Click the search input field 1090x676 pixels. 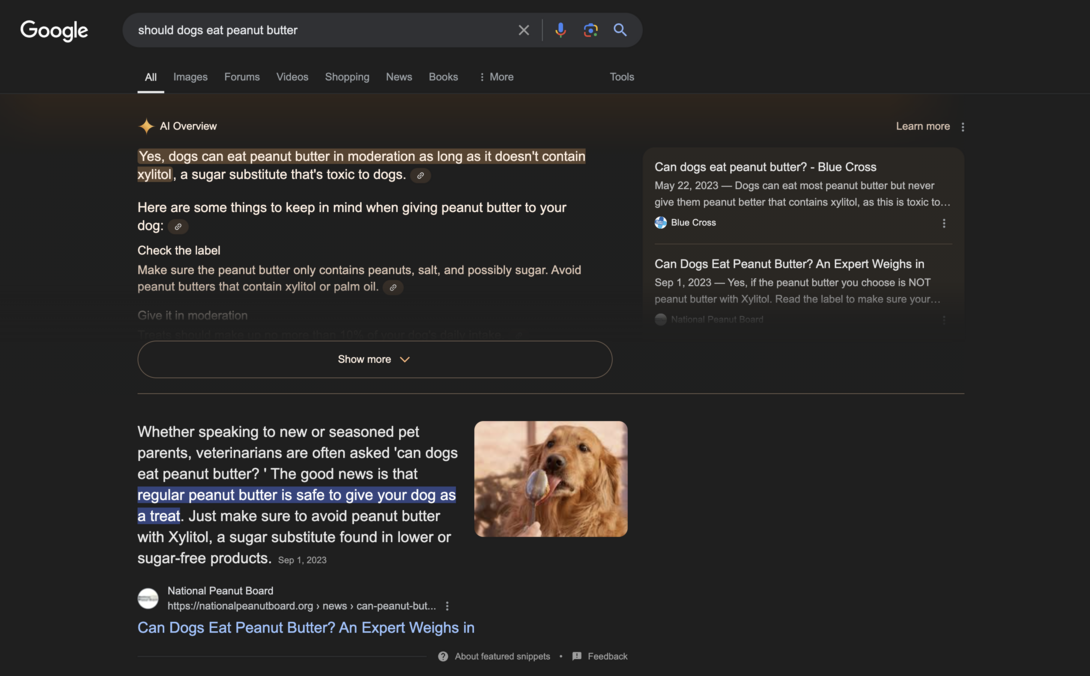pyautogui.click(x=320, y=29)
